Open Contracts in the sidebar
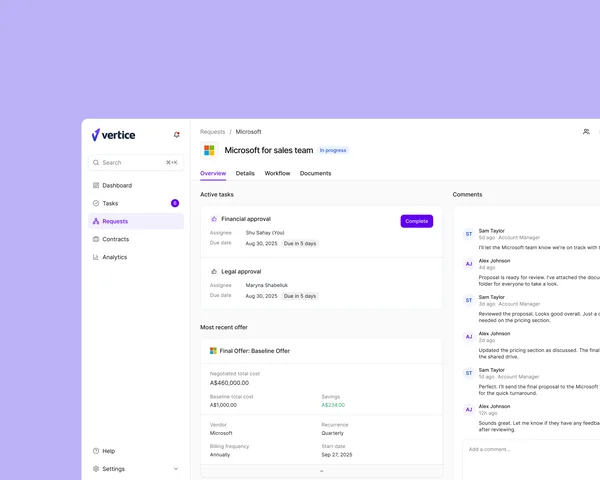Screen dimensions: 600x480 coord(136,239)
